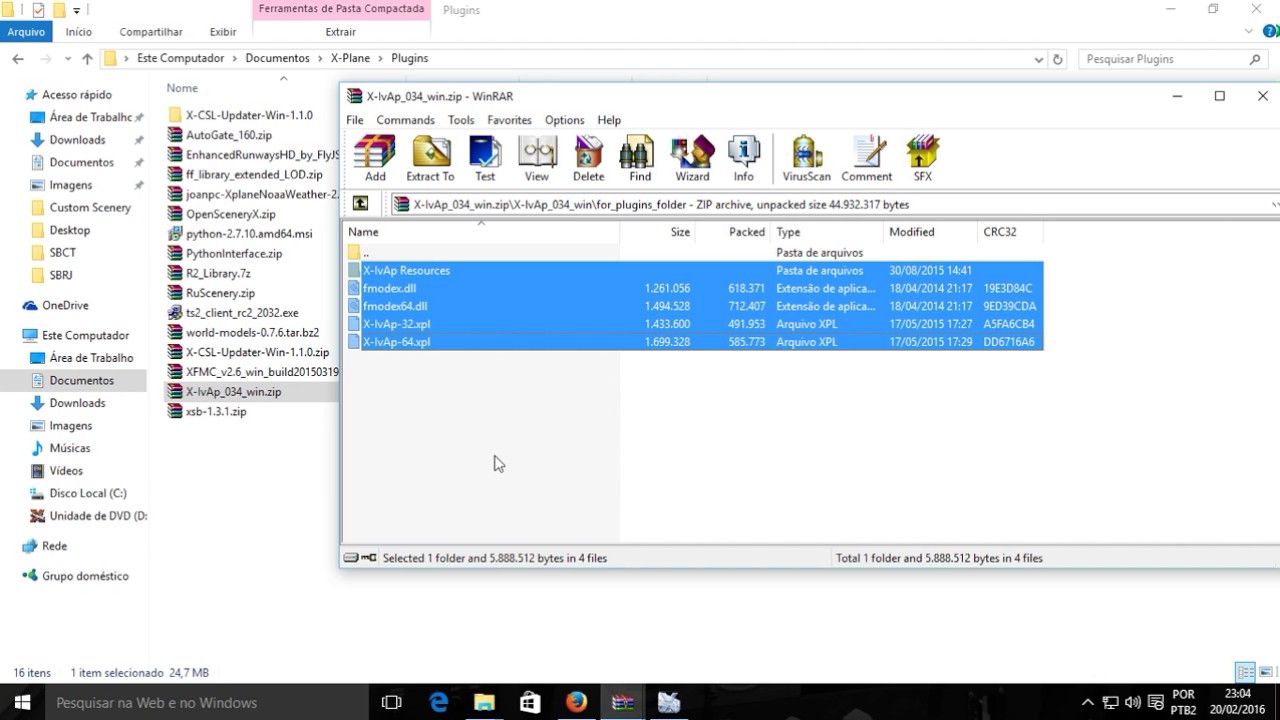Switch to the Compartilhar ribbon tab
This screenshot has width=1280, height=720.
[150, 32]
